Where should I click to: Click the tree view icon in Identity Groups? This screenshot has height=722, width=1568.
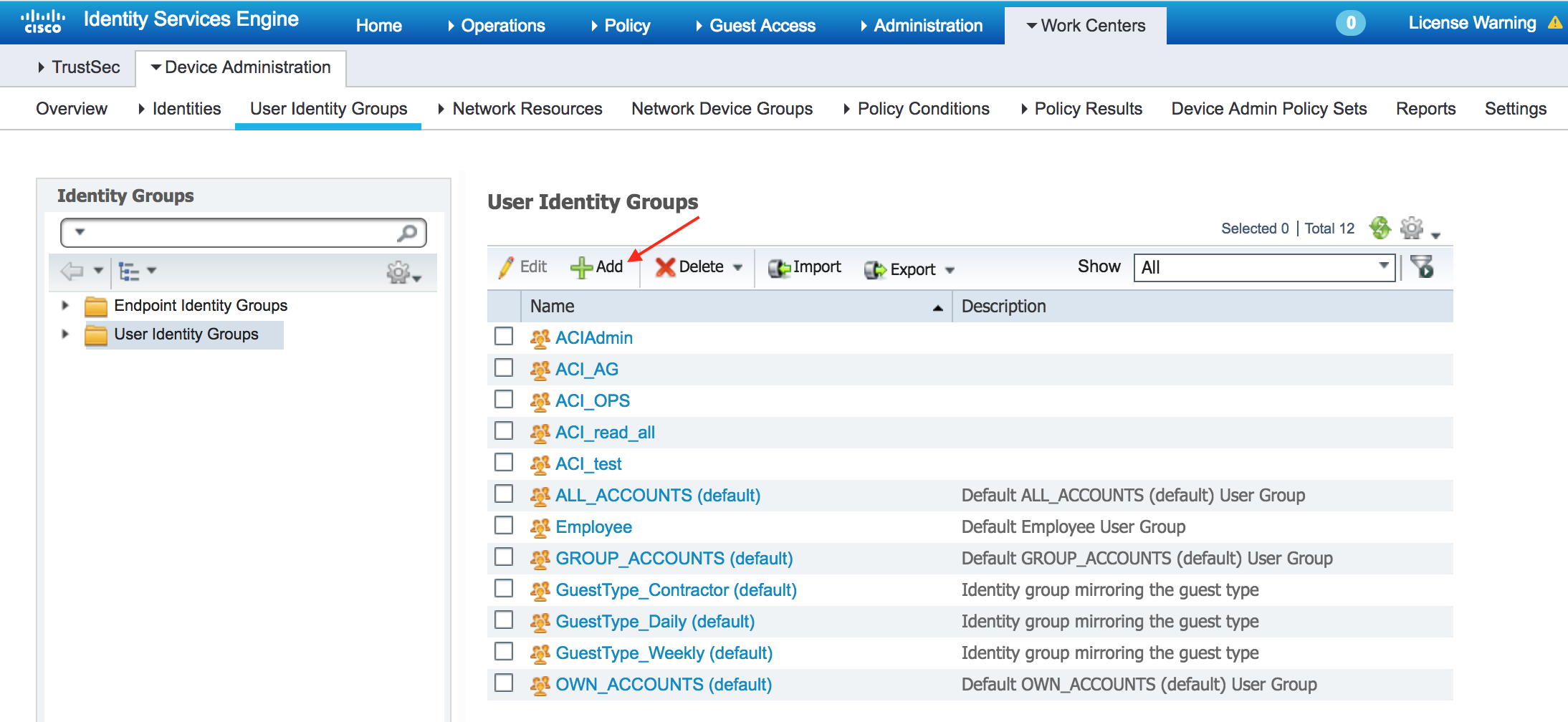[130, 271]
